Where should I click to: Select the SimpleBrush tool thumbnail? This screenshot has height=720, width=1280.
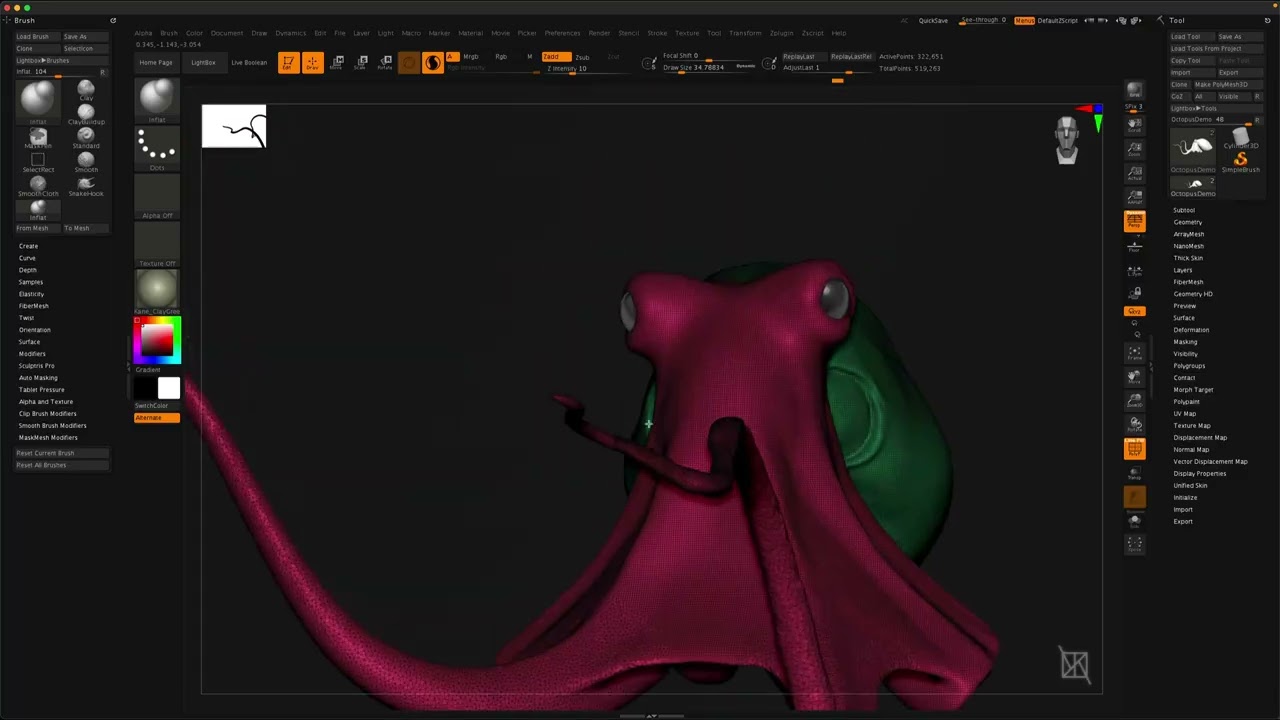tap(1241, 163)
